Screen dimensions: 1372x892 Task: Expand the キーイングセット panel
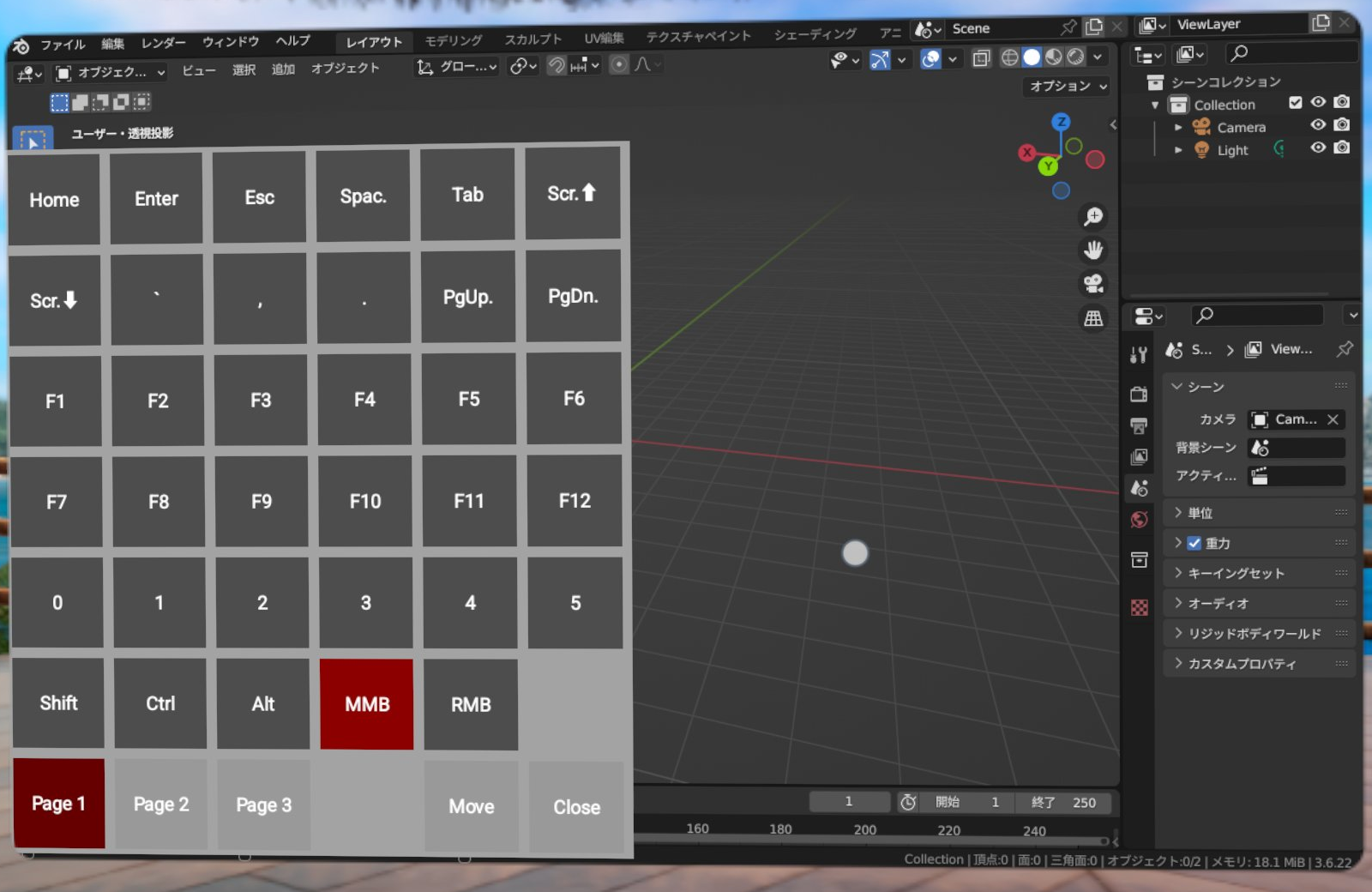click(1259, 573)
